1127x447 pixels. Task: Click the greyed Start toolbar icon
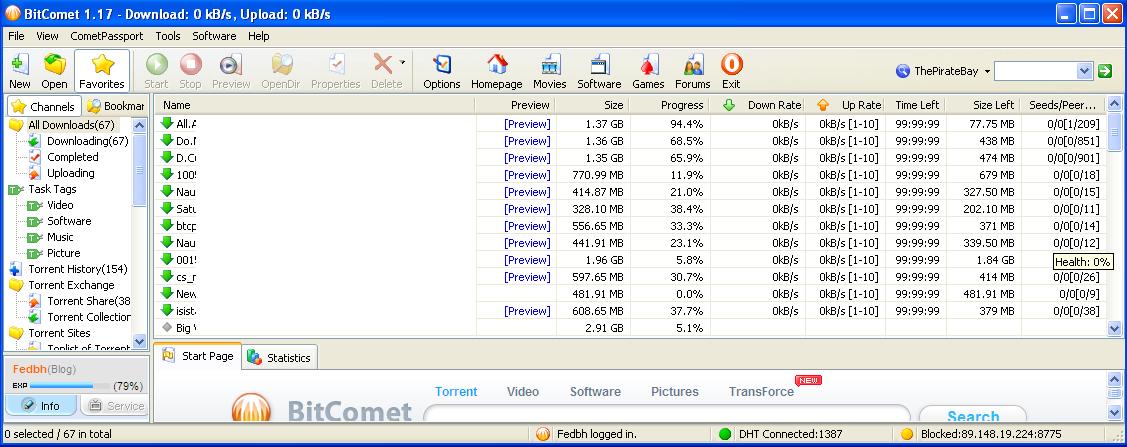click(156, 65)
